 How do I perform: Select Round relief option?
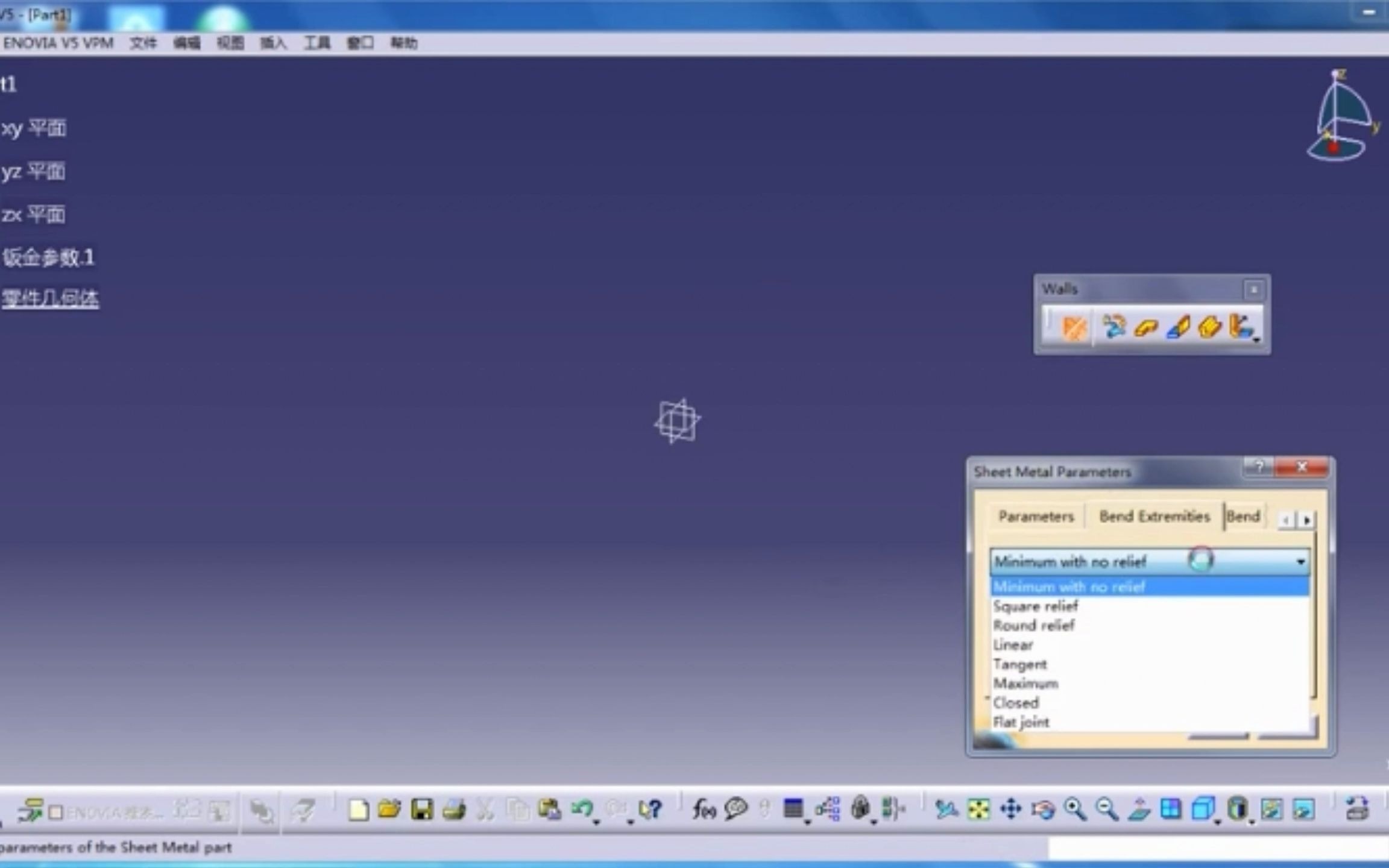coord(1033,626)
